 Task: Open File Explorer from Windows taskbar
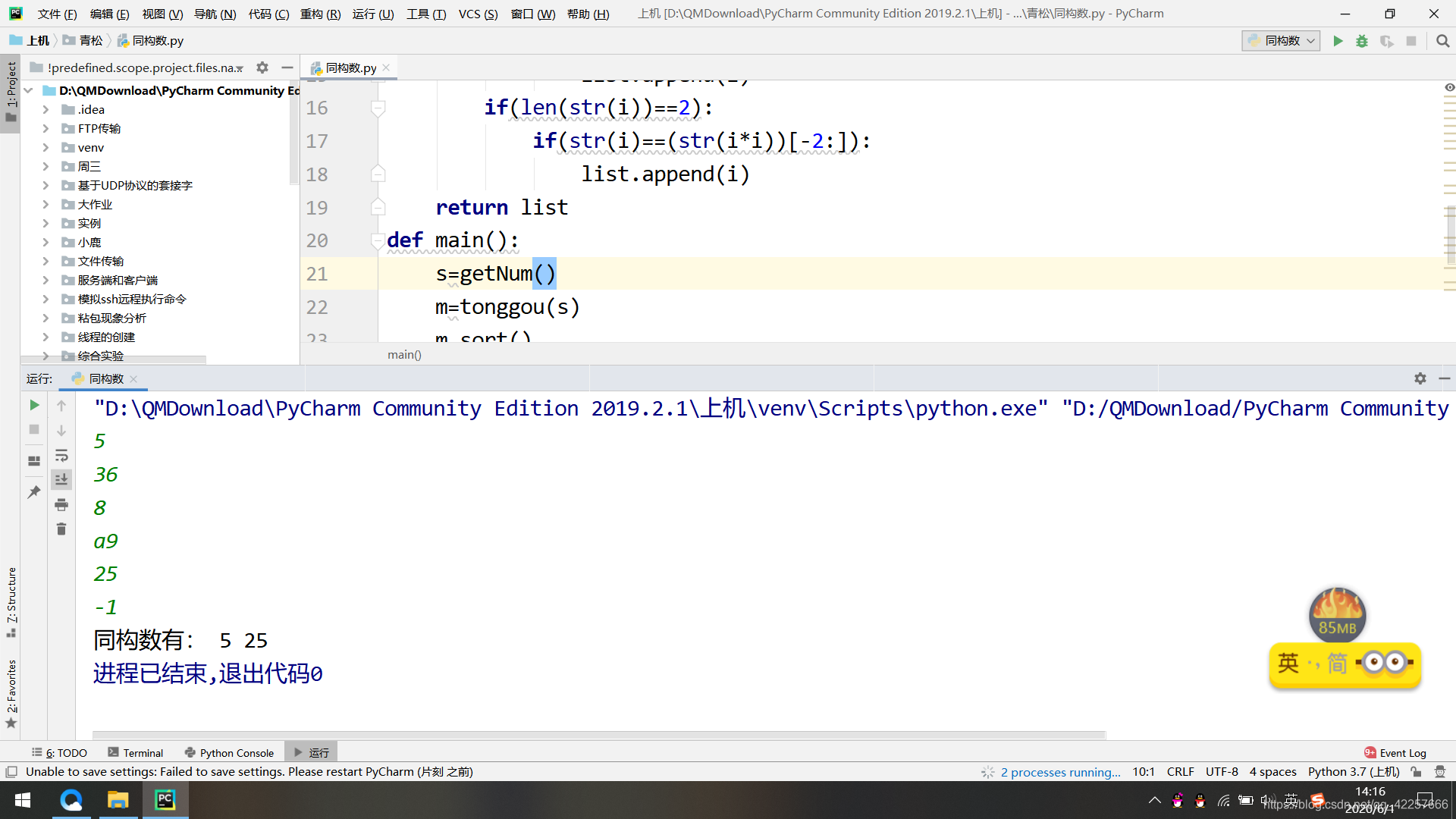(x=118, y=800)
